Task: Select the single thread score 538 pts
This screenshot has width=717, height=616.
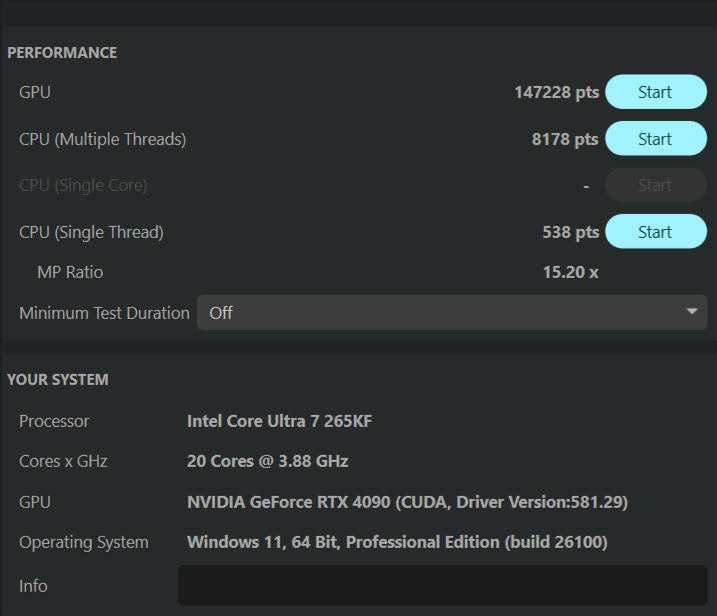Action: pyautogui.click(x=571, y=232)
